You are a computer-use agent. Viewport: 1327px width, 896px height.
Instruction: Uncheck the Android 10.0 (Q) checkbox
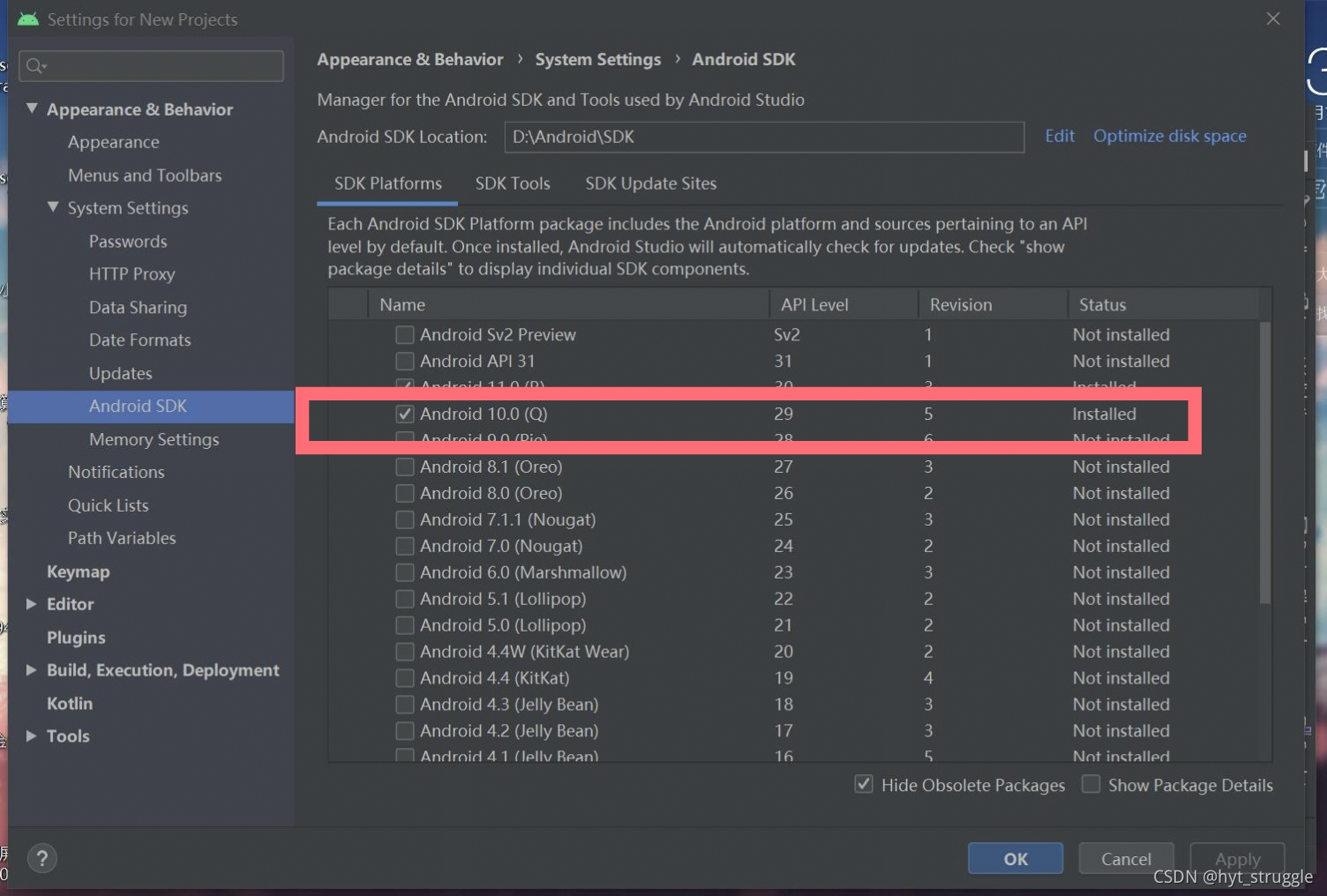tap(405, 414)
